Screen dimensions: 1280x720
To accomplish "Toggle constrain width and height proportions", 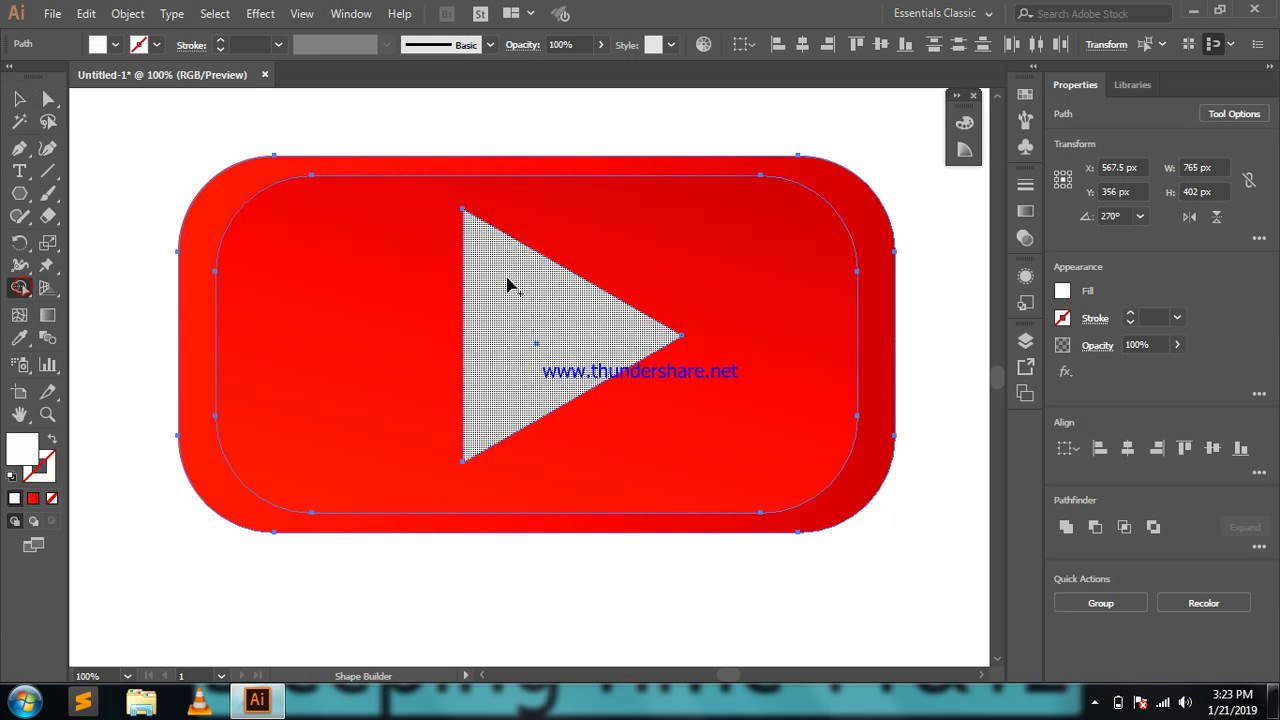I will [x=1249, y=180].
